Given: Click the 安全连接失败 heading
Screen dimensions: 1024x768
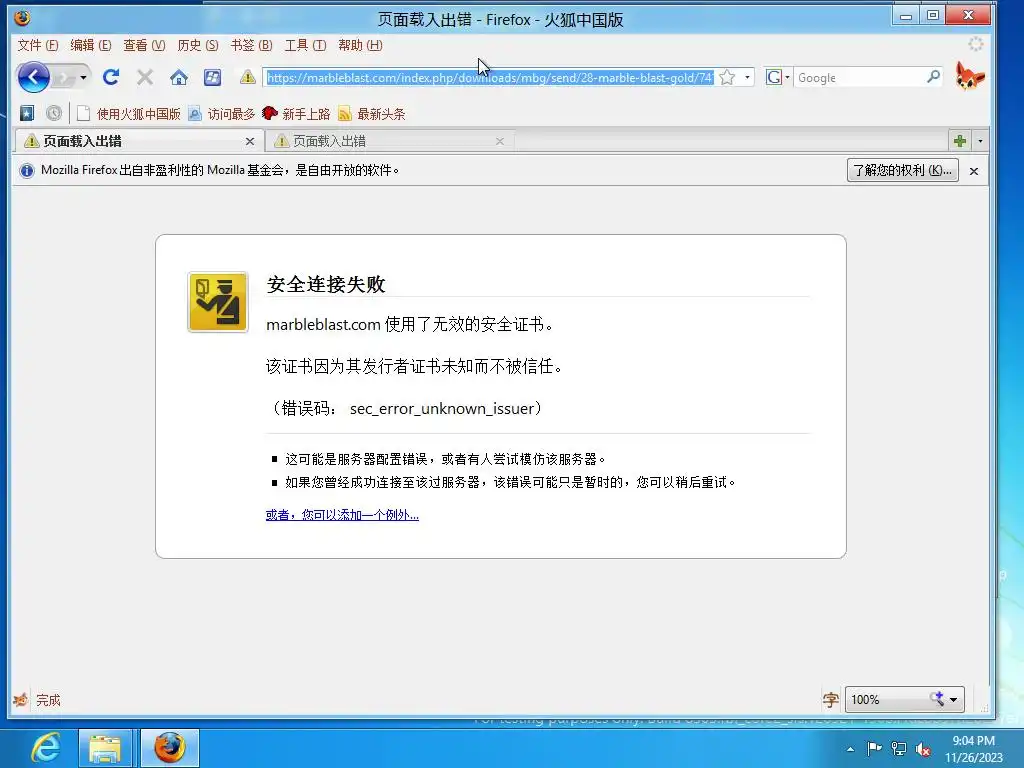Looking at the screenshot, I should (326, 284).
